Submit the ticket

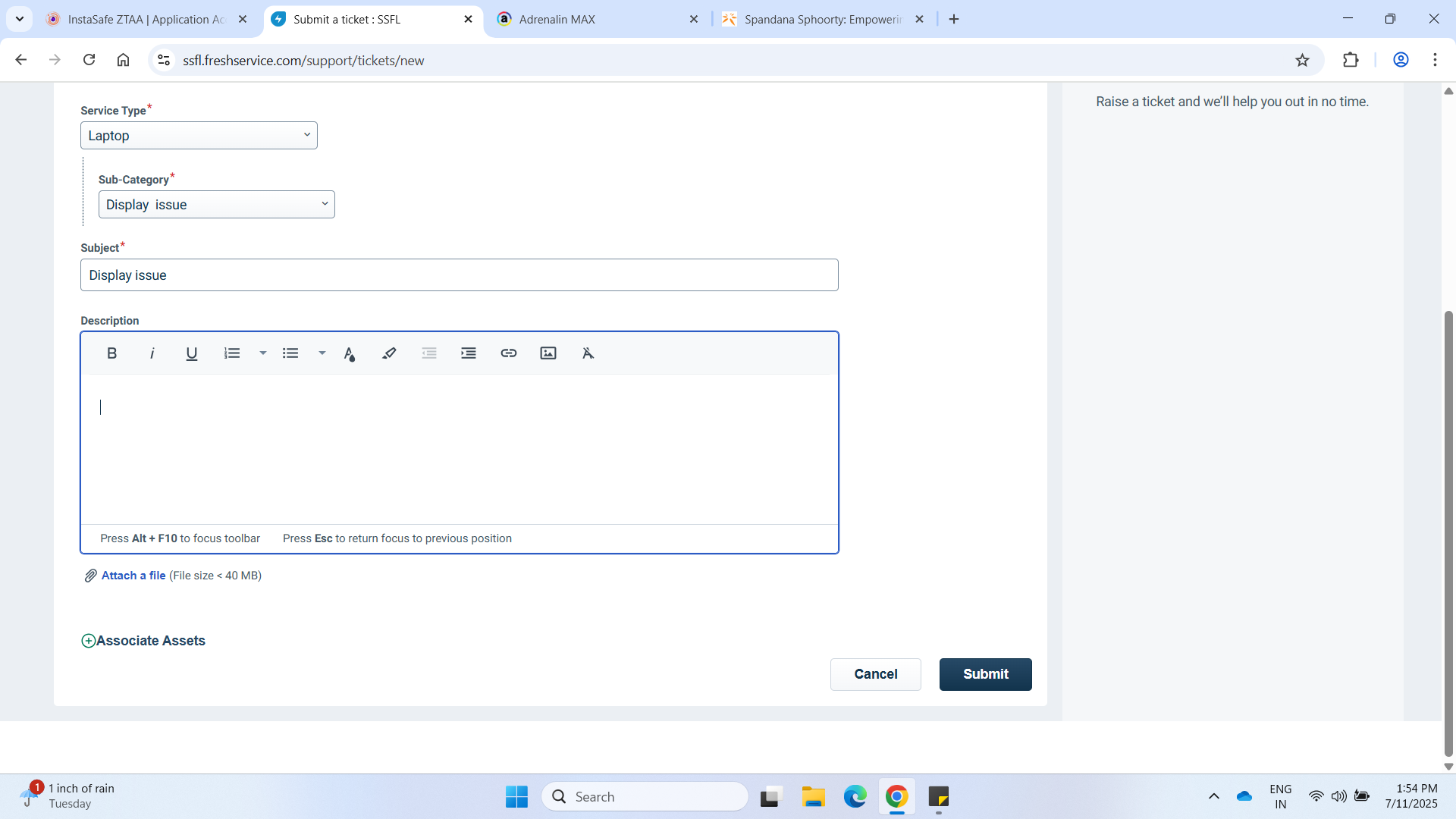click(985, 674)
